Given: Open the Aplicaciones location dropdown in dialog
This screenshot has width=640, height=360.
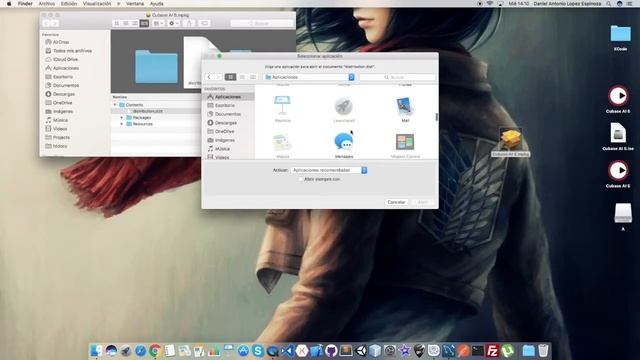Looking at the screenshot, I should pyautogui.click(x=309, y=77).
